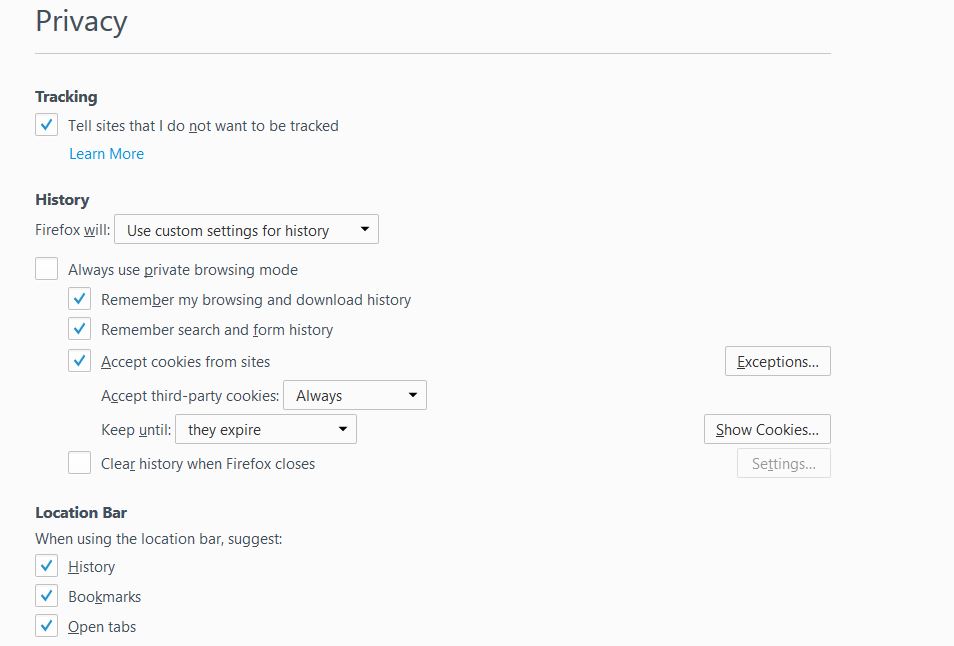Click the 'Accept cookies from sites' label text

186,362
